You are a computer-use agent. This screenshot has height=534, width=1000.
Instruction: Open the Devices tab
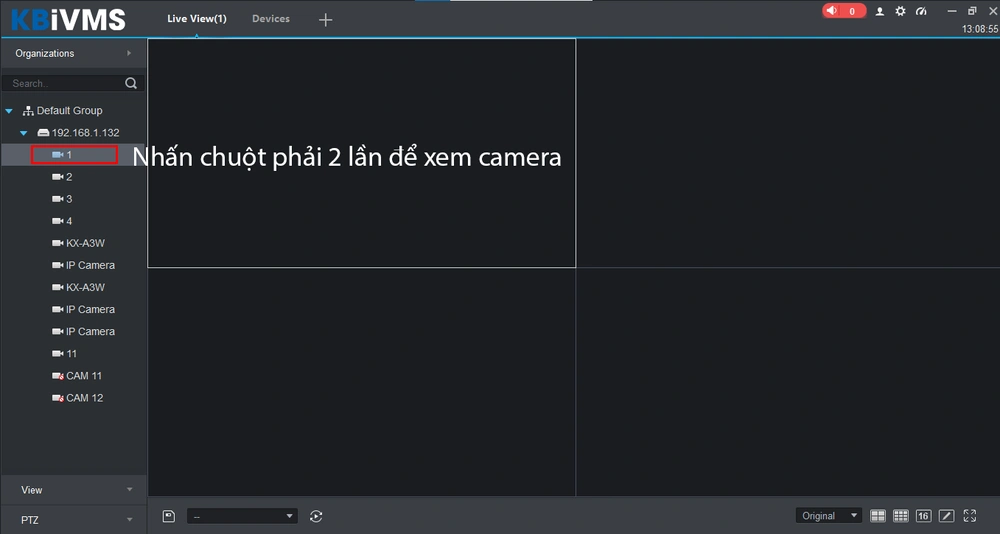coord(270,19)
